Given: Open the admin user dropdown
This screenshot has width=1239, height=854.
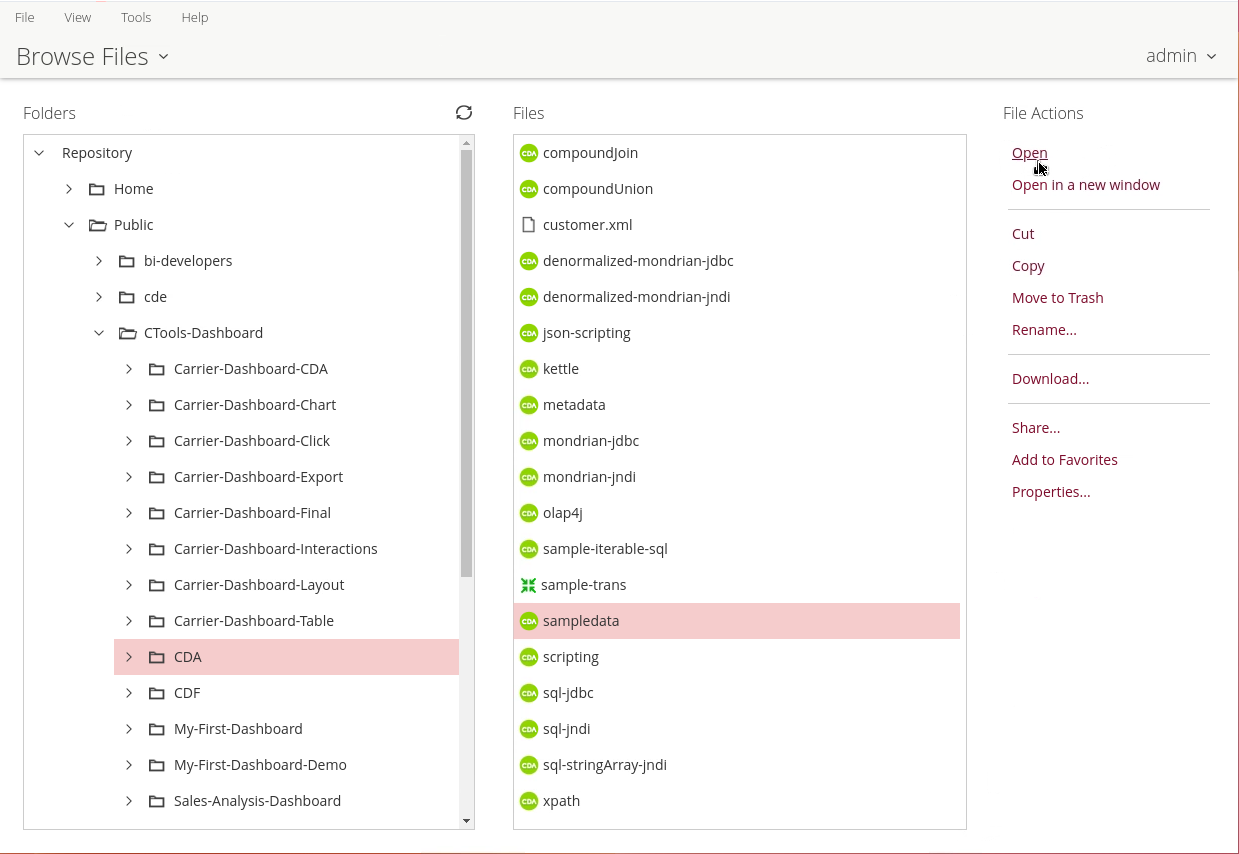Looking at the screenshot, I should pos(1181,56).
